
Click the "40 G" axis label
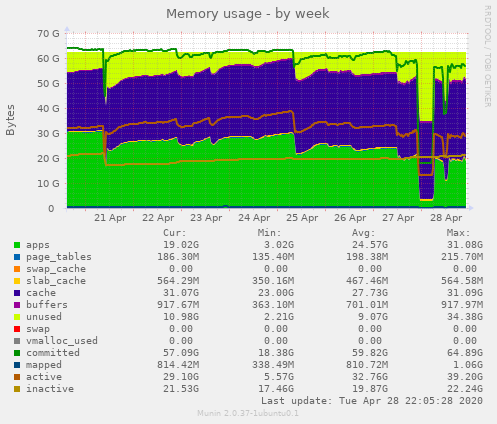[x=48, y=109]
